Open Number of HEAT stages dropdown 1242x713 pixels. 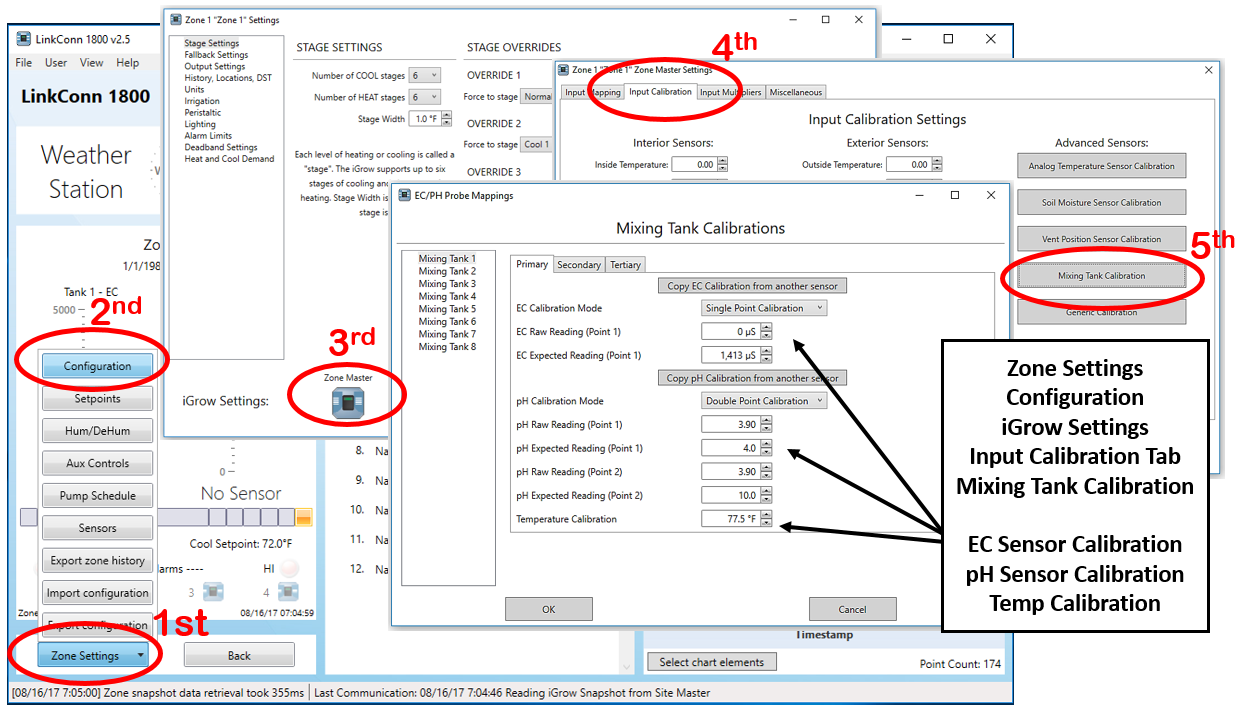click(x=425, y=97)
